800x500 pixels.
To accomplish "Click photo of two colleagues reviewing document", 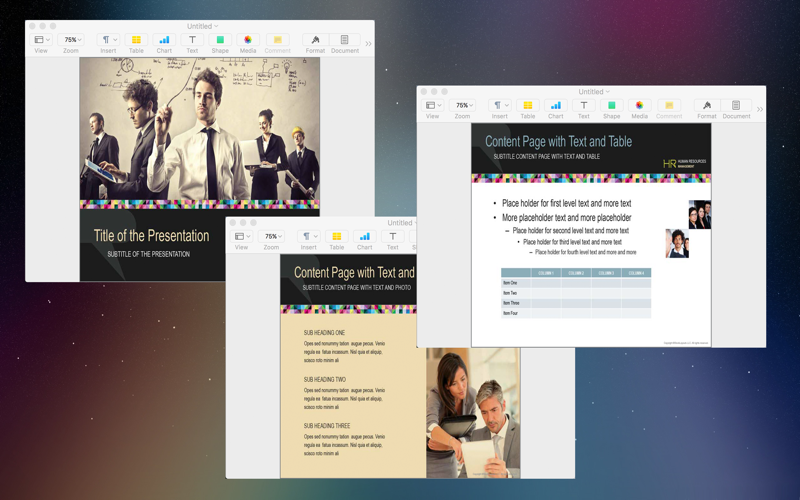I will point(473,413).
